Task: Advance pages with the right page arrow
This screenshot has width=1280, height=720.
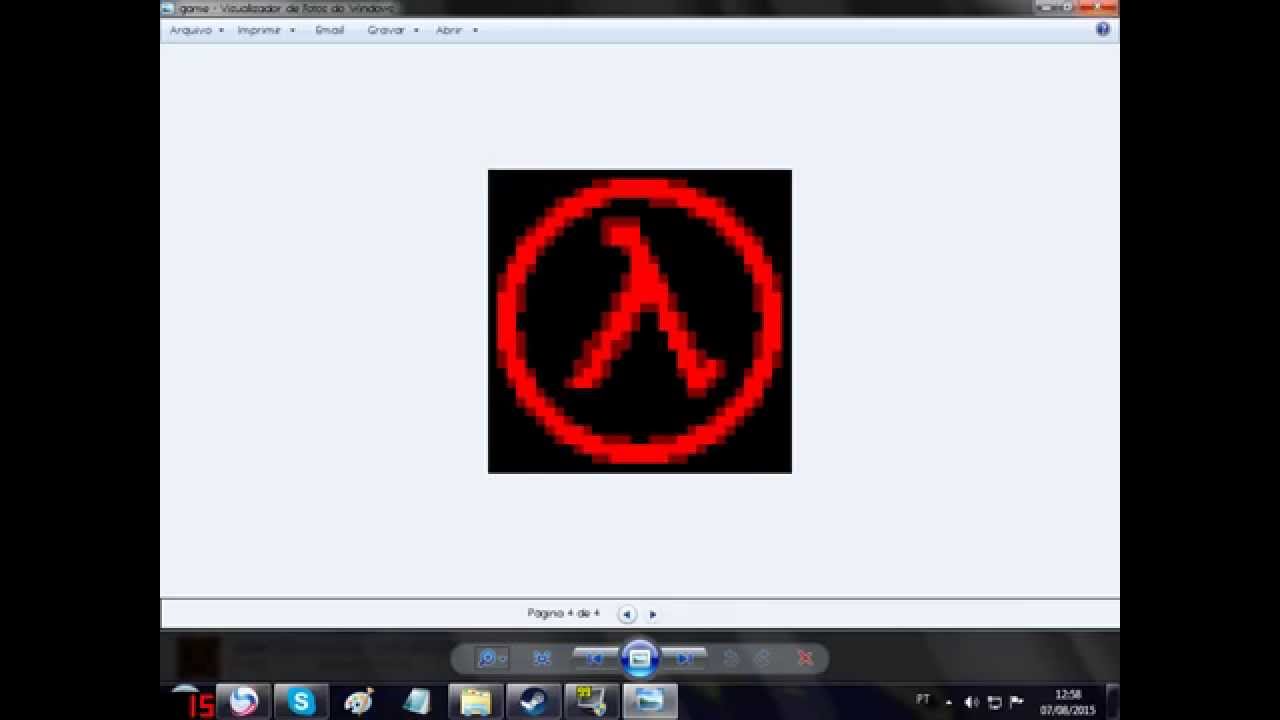Action: (x=653, y=613)
